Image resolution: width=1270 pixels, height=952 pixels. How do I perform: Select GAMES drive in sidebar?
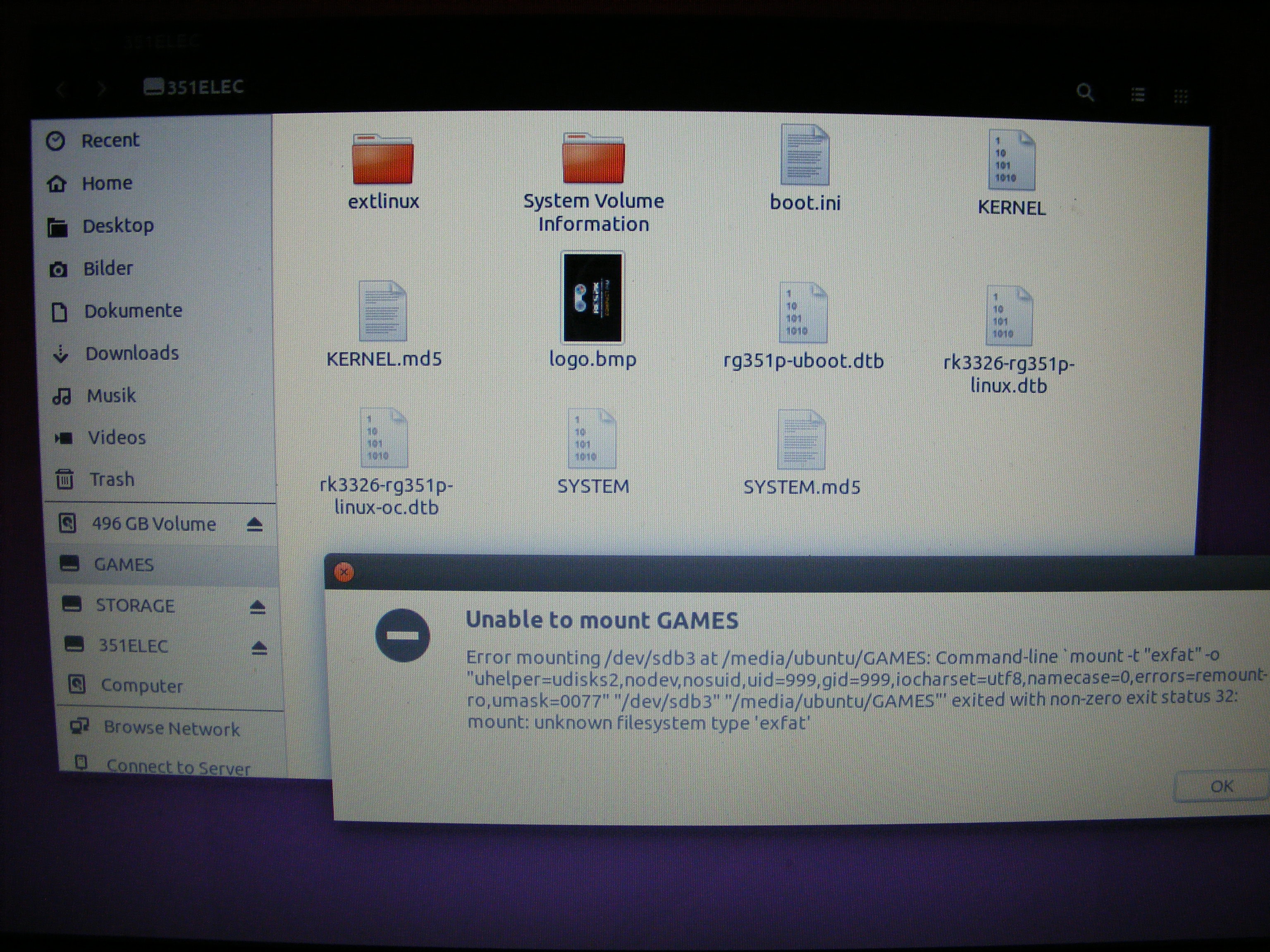pos(124,565)
